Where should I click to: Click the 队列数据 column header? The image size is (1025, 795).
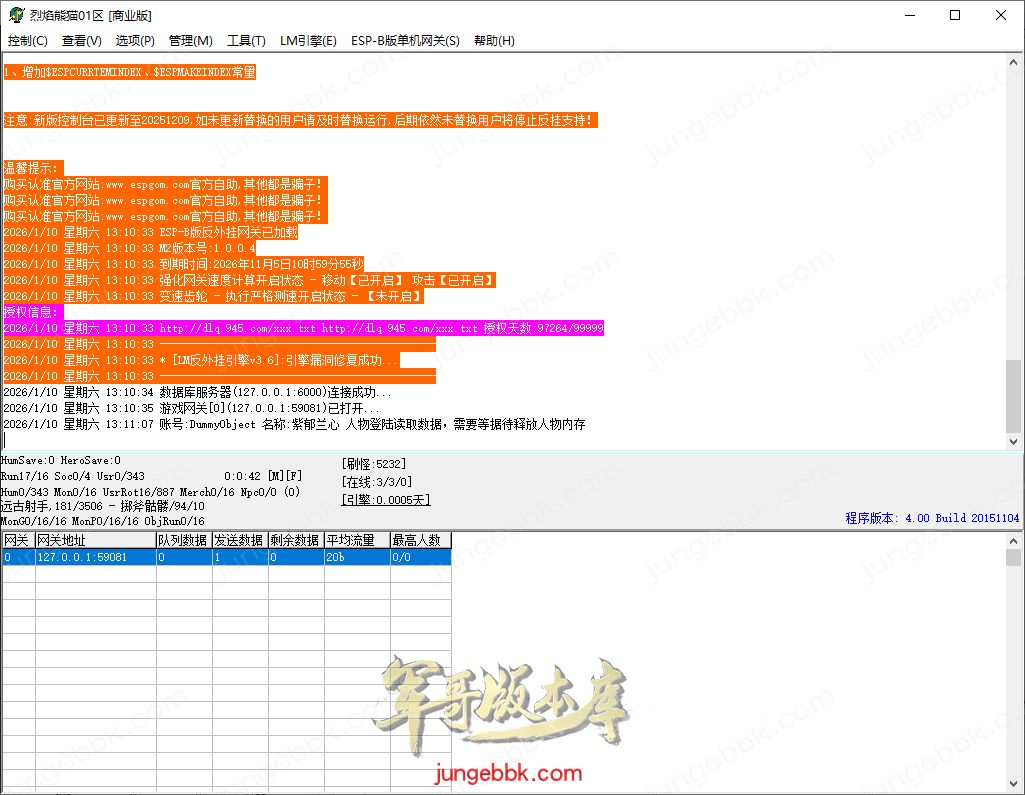[183, 540]
